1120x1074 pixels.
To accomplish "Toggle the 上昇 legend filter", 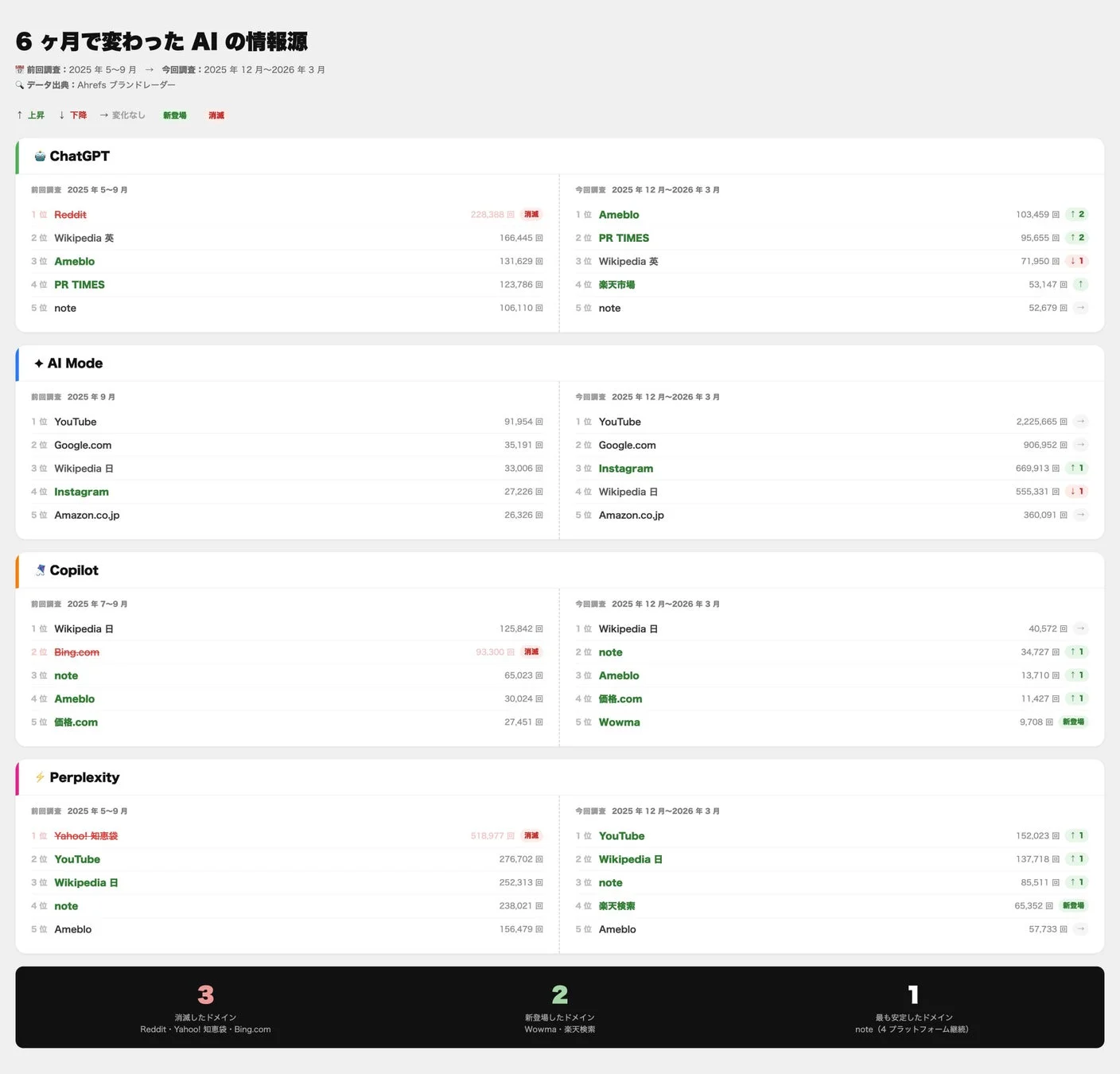I will (x=31, y=115).
